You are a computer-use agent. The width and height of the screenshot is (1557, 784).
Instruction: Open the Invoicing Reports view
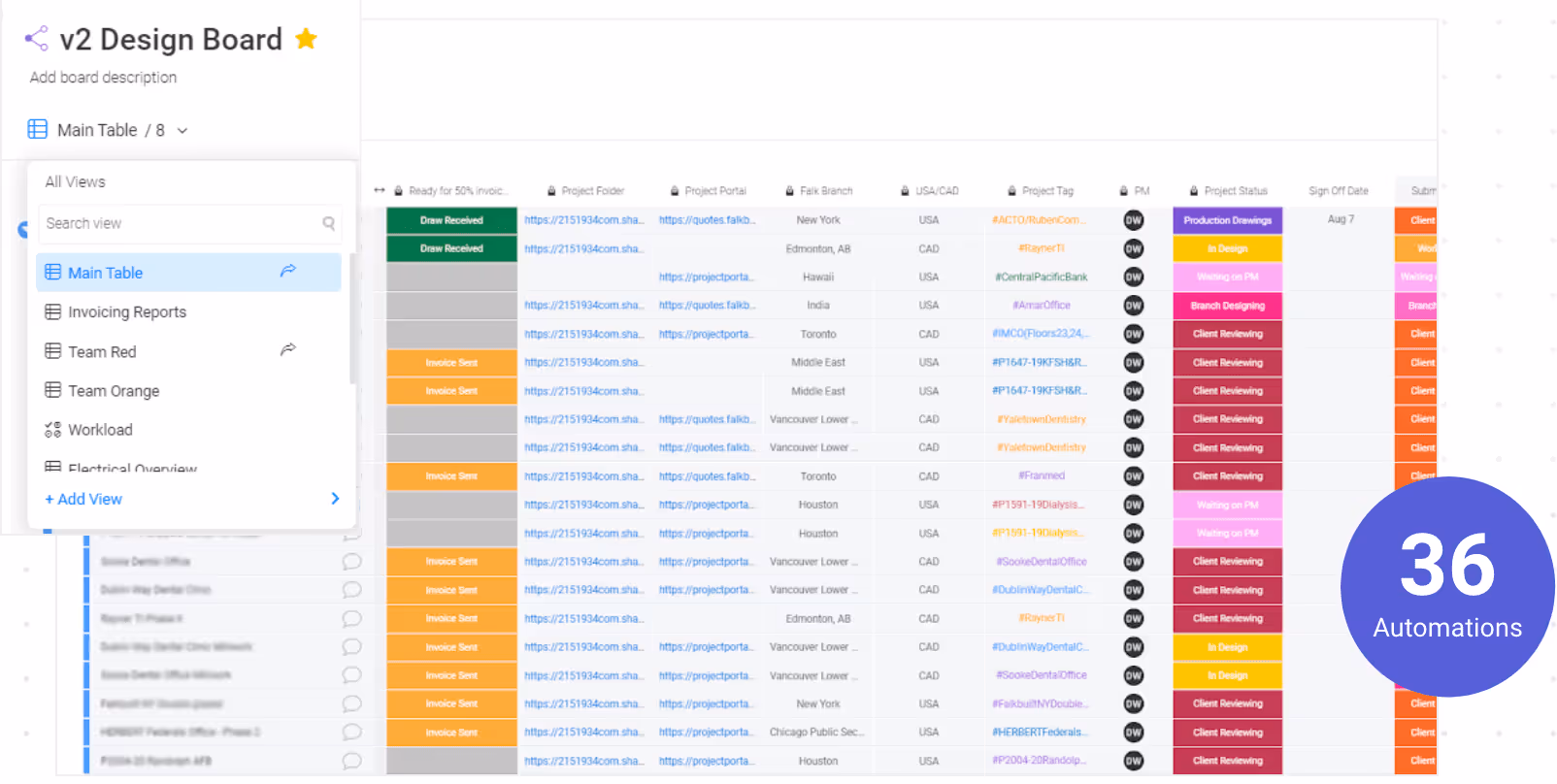tap(126, 312)
